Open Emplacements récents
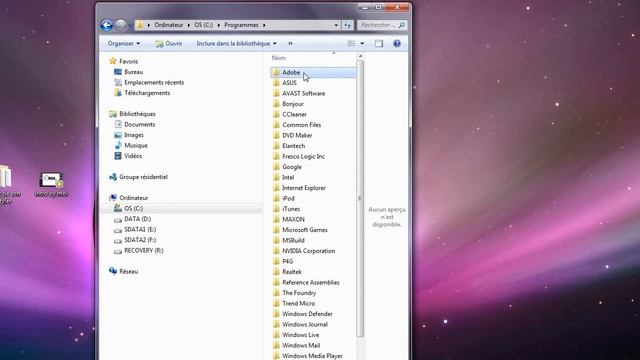The width and height of the screenshot is (640, 360). coord(154,82)
